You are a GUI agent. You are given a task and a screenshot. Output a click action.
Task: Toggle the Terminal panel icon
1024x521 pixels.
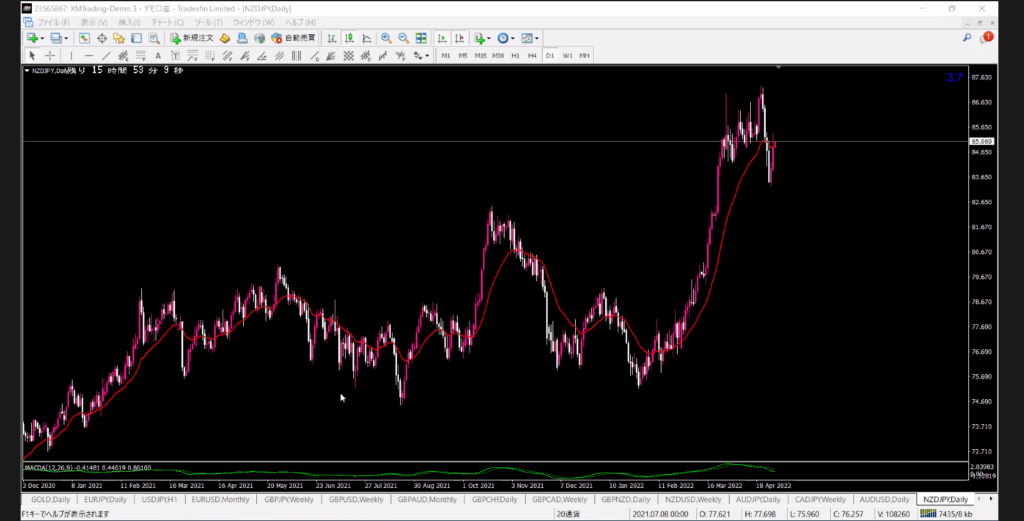136,39
